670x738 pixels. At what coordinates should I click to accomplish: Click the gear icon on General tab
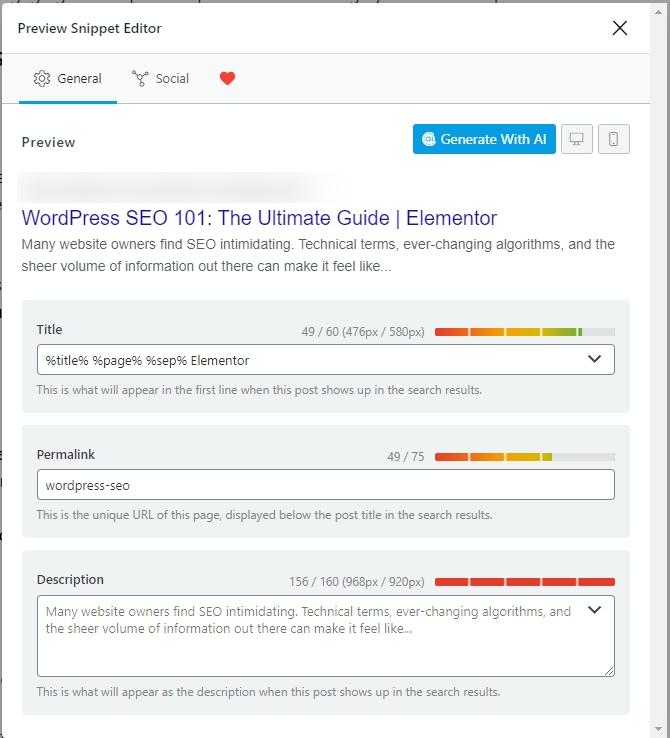coord(42,79)
